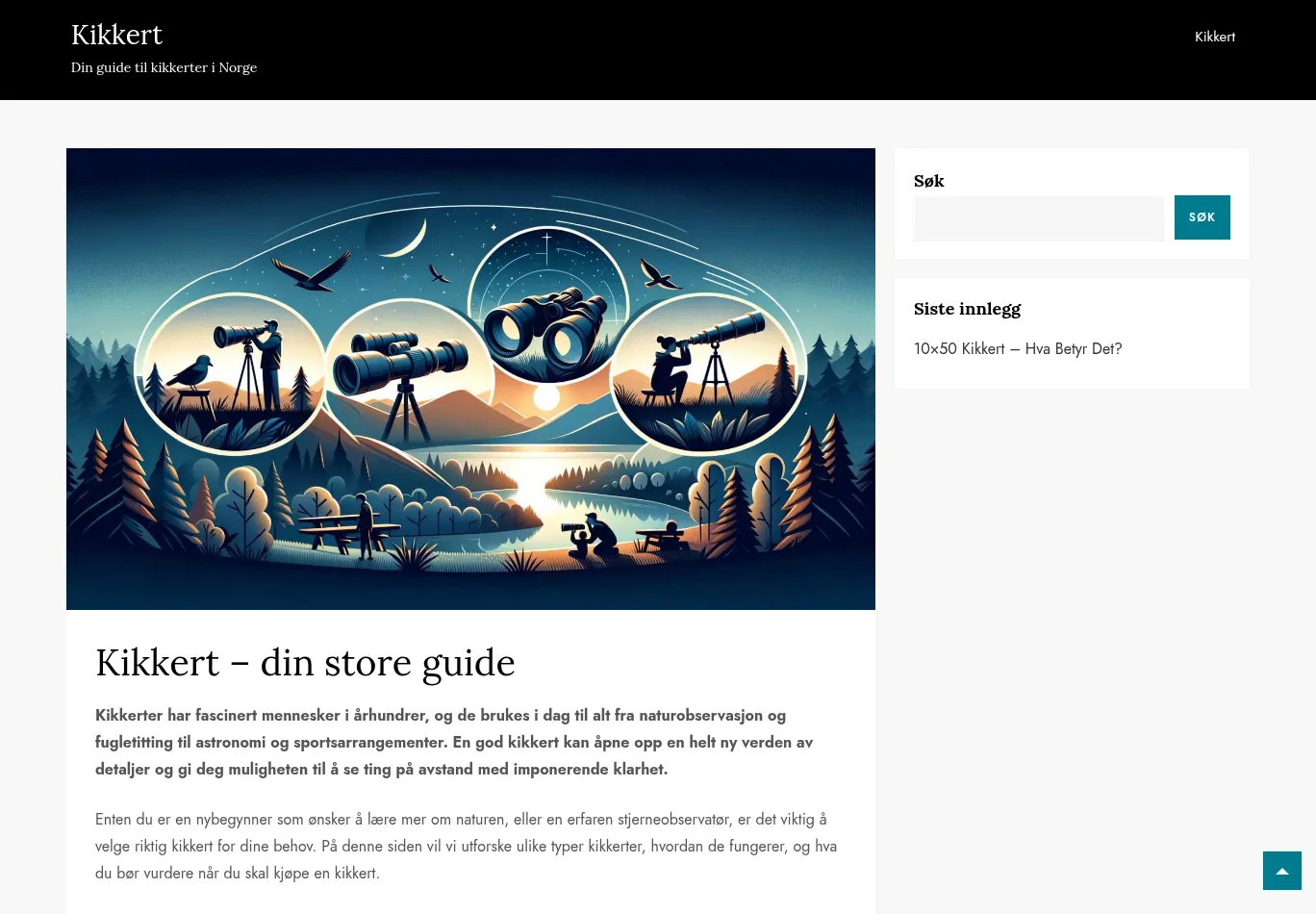
Task: Click the 'Søk' label above the search box
Action: [928, 181]
